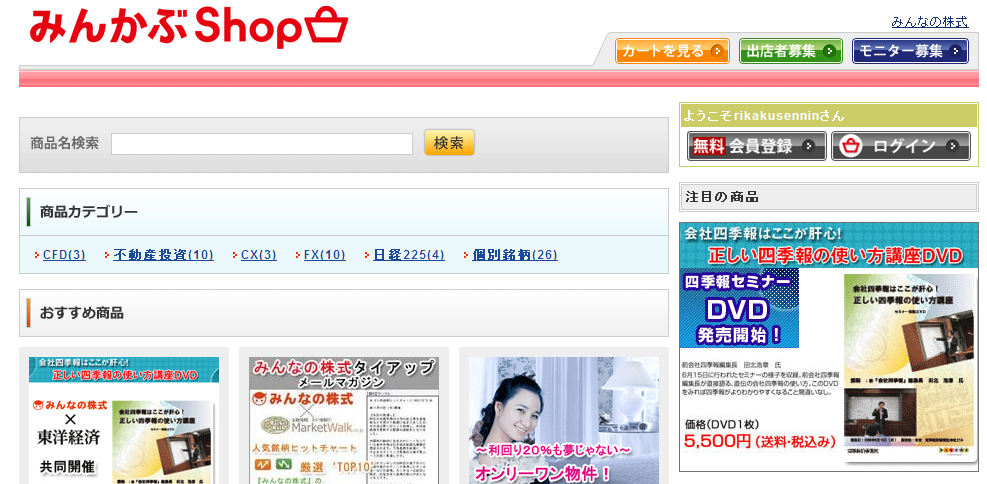The image size is (987, 484).
Task: Open モニター募集 blue button
Action: pos(910,52)
